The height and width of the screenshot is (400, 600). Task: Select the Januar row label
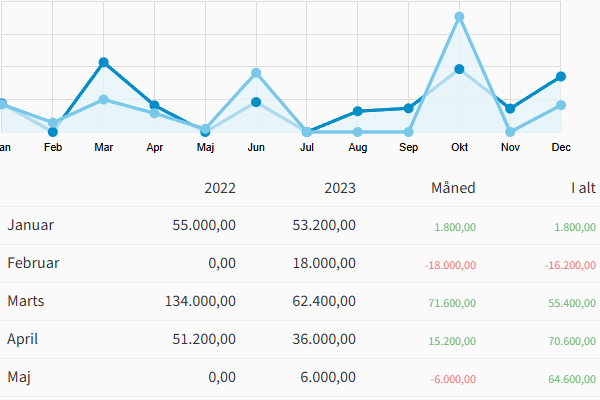(x=31, y=225)
